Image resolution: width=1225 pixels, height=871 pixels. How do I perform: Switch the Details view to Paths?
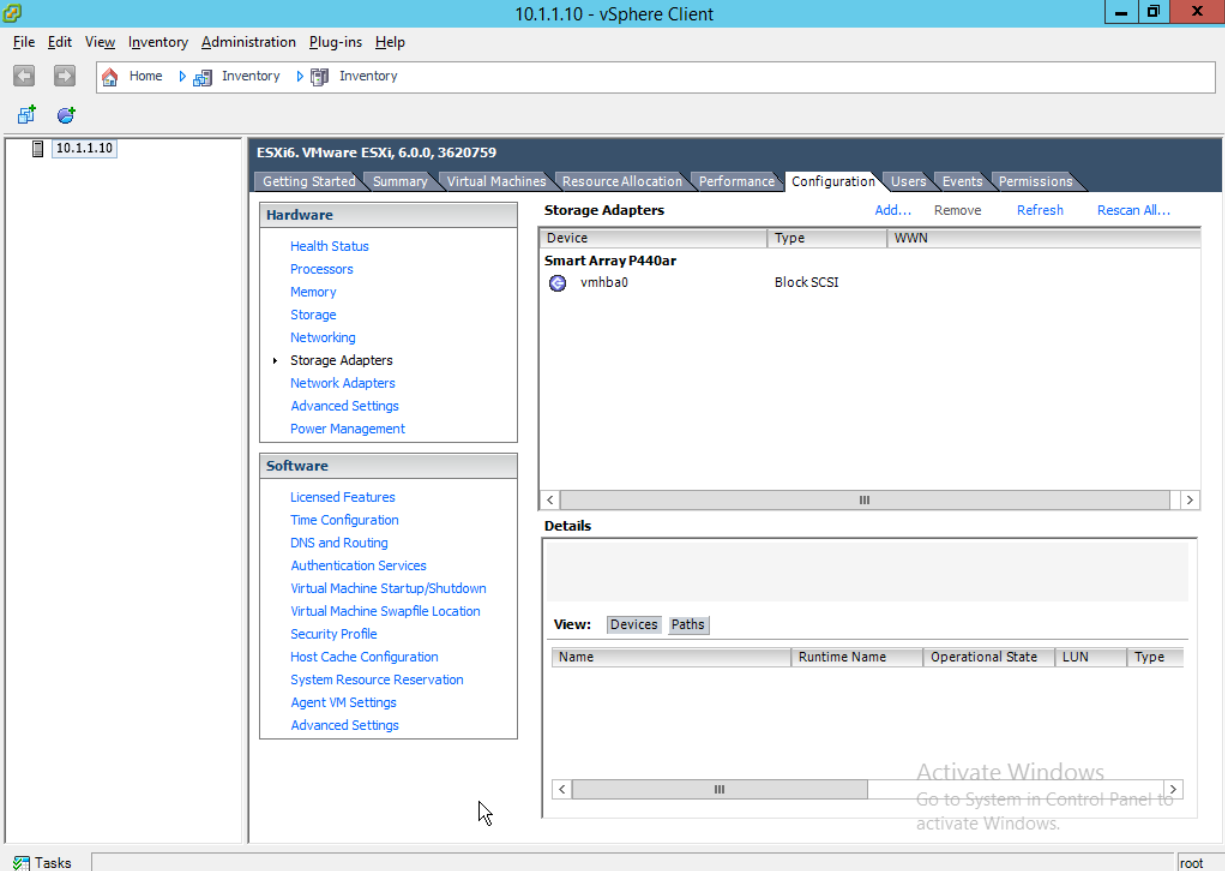(x=688, y=624)
